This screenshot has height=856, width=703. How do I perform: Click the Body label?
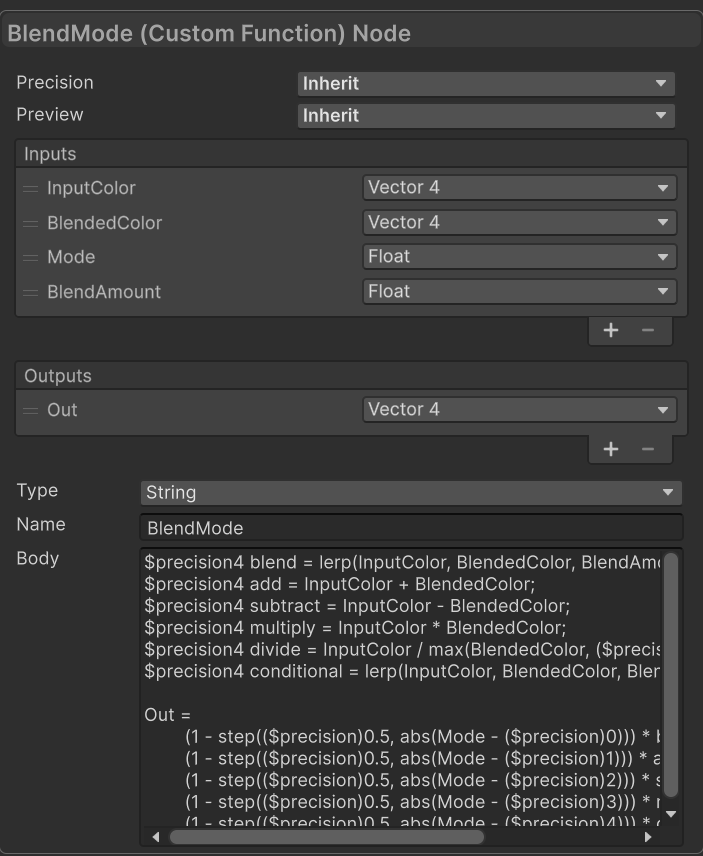point(38,558)
